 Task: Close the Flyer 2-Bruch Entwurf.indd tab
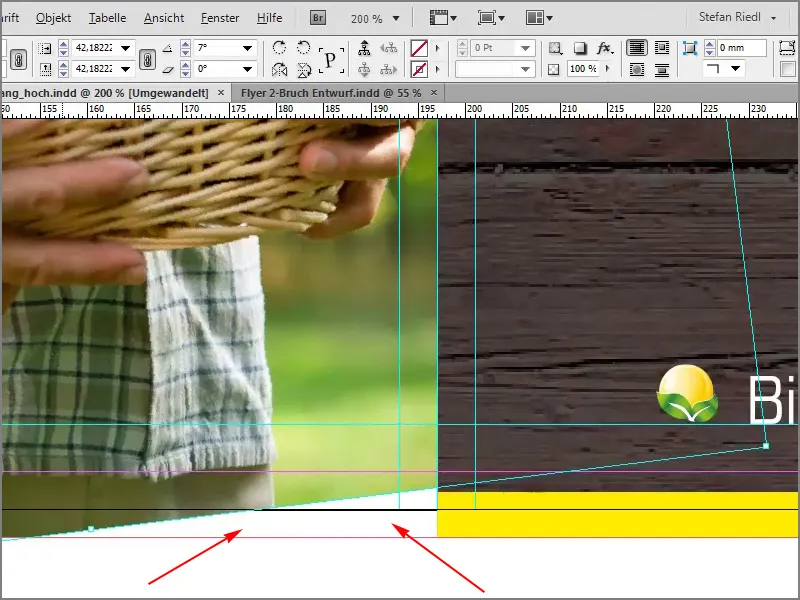pos(434,93)
